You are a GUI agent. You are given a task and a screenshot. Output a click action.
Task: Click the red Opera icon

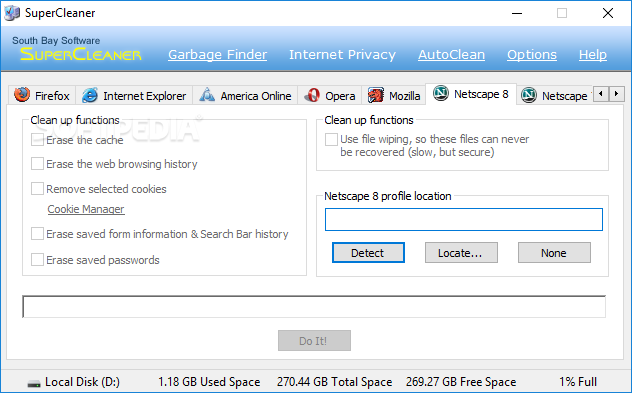312,96
